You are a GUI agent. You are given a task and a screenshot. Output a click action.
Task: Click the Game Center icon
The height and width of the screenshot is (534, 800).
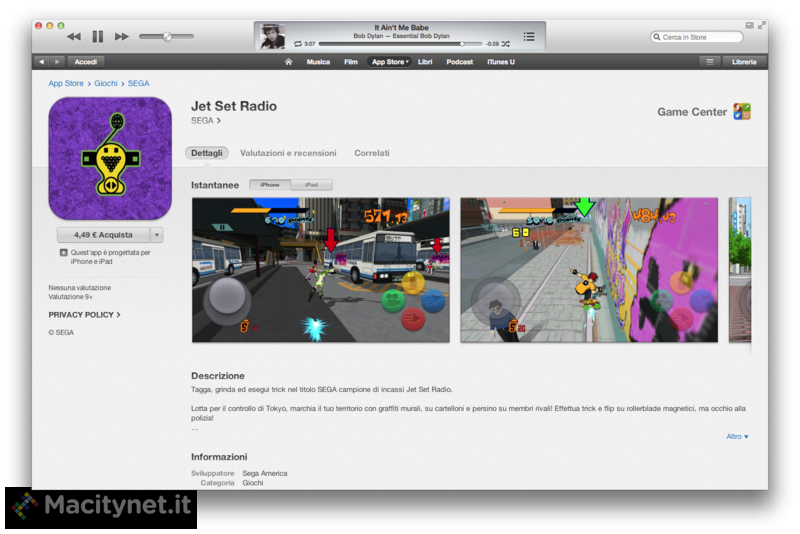[742, 111]
